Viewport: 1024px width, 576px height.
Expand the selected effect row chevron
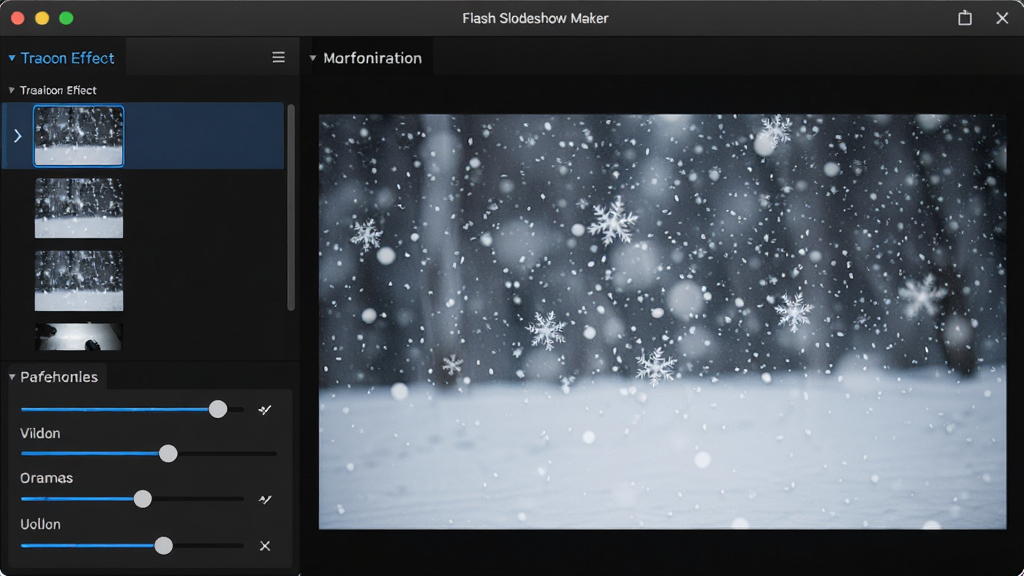18,136
